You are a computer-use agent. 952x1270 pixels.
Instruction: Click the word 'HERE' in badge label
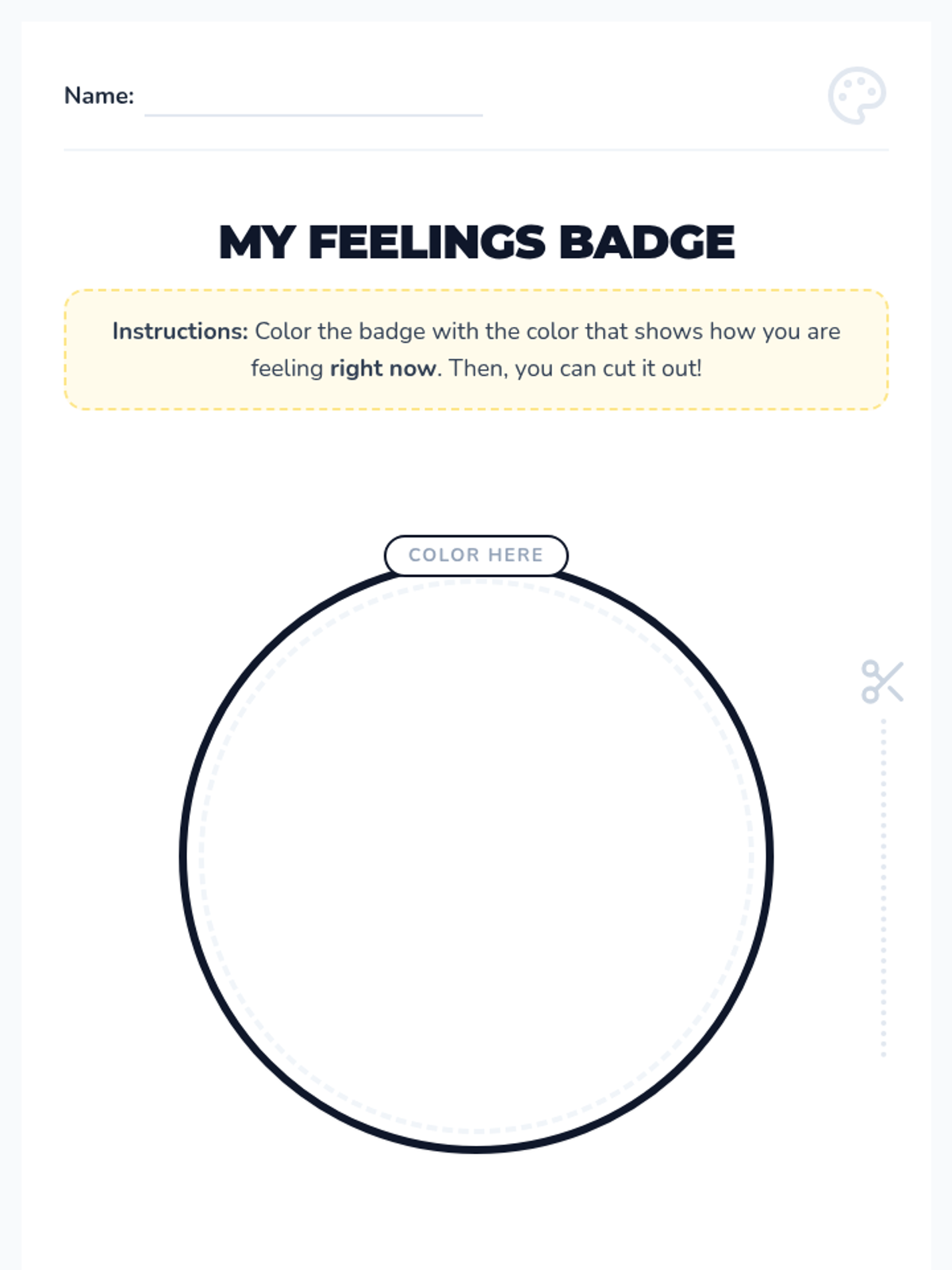(x=516, y=555)
